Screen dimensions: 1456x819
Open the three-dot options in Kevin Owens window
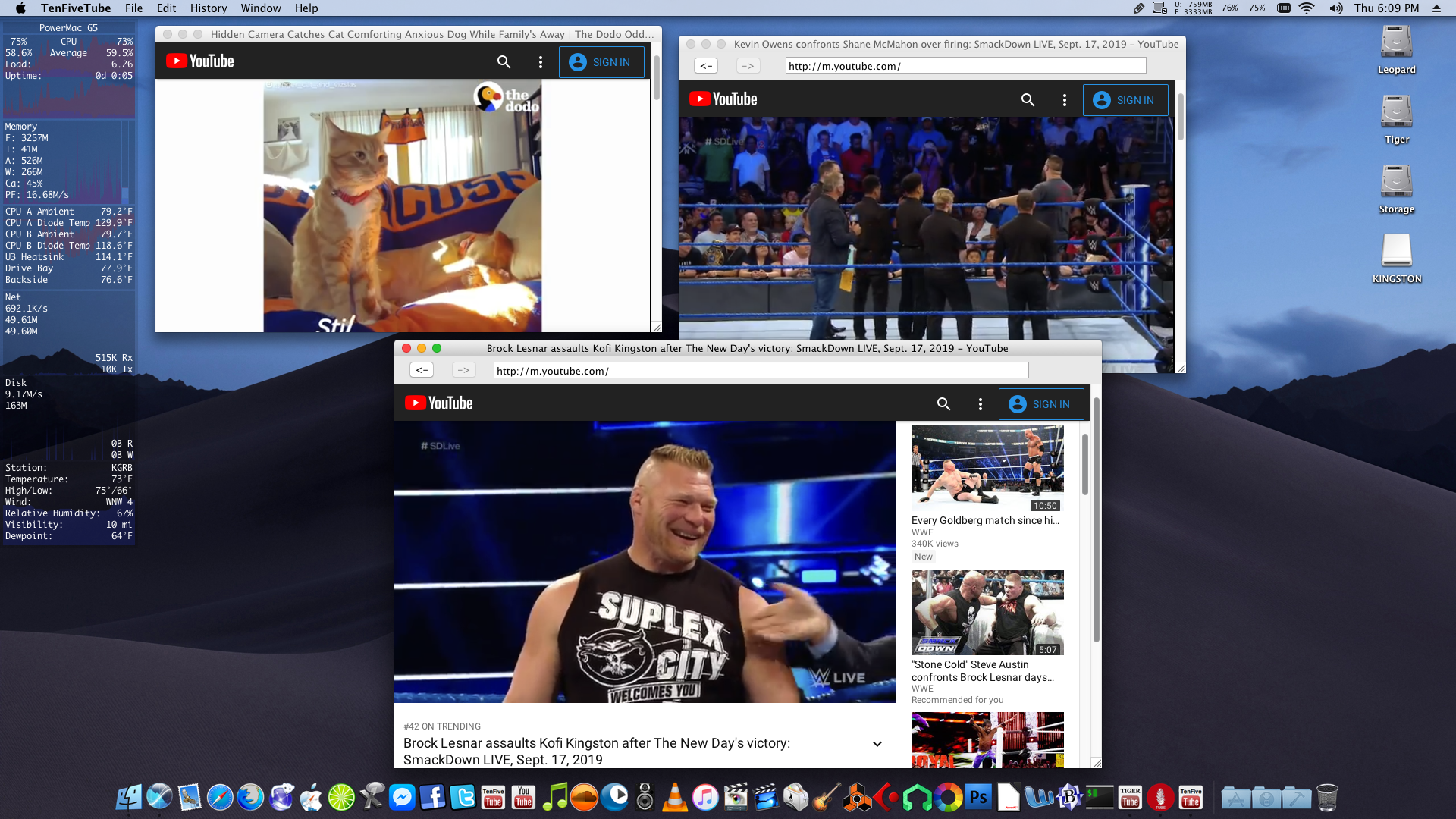coord(1064,100)
